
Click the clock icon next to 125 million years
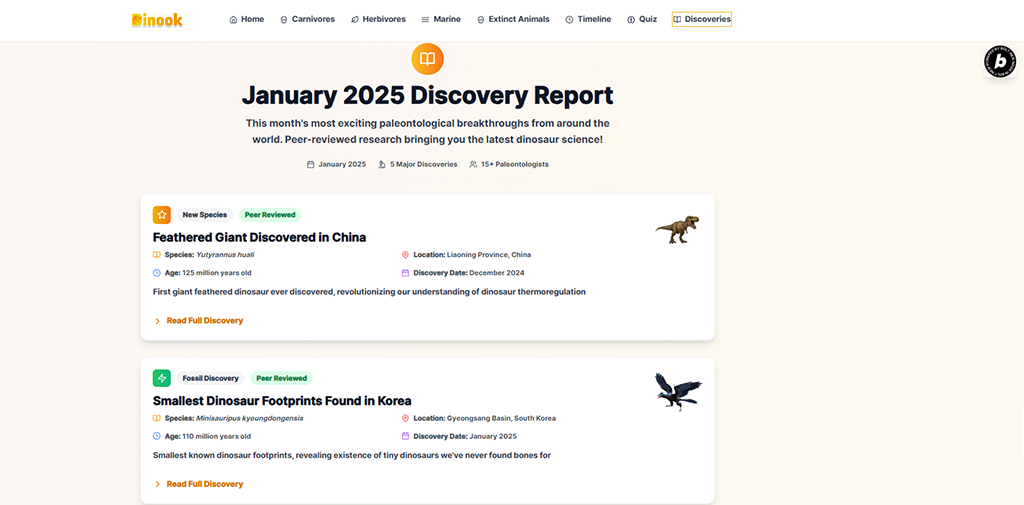tap(157, 273)
